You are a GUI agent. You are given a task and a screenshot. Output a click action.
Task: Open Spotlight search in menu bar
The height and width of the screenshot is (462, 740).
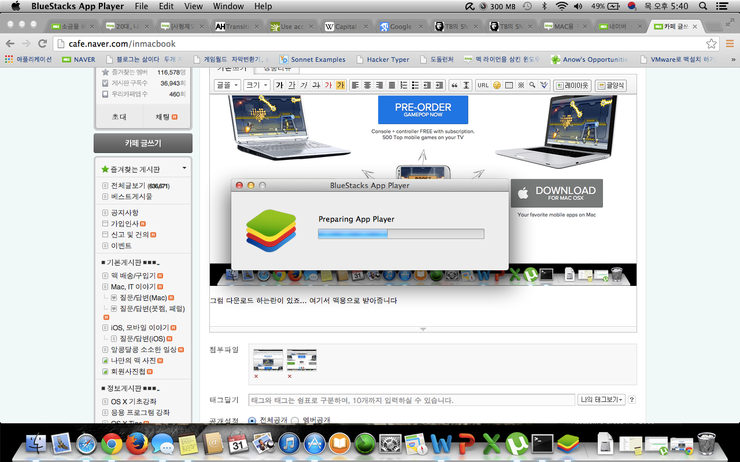[x=703, y=6]
